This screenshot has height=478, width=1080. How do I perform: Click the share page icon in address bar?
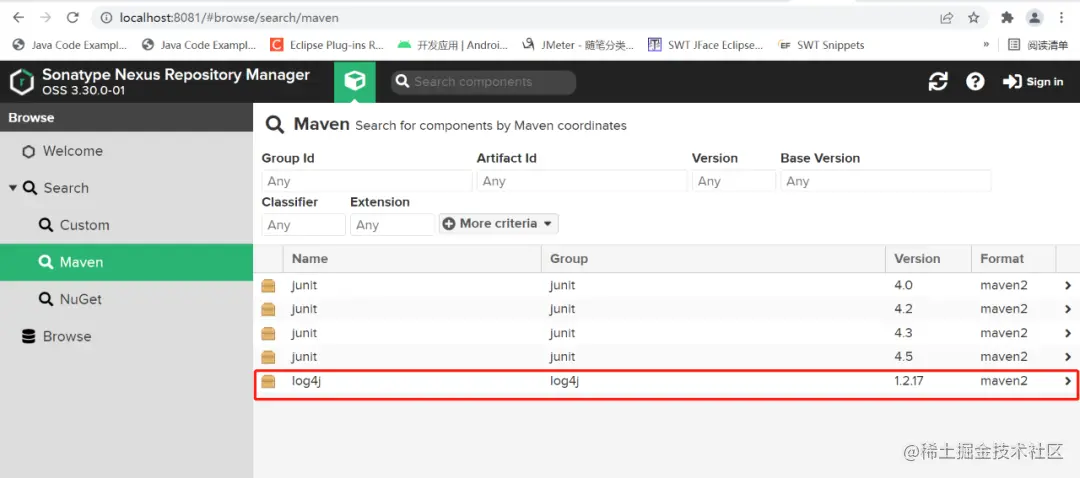click(947, 18)
